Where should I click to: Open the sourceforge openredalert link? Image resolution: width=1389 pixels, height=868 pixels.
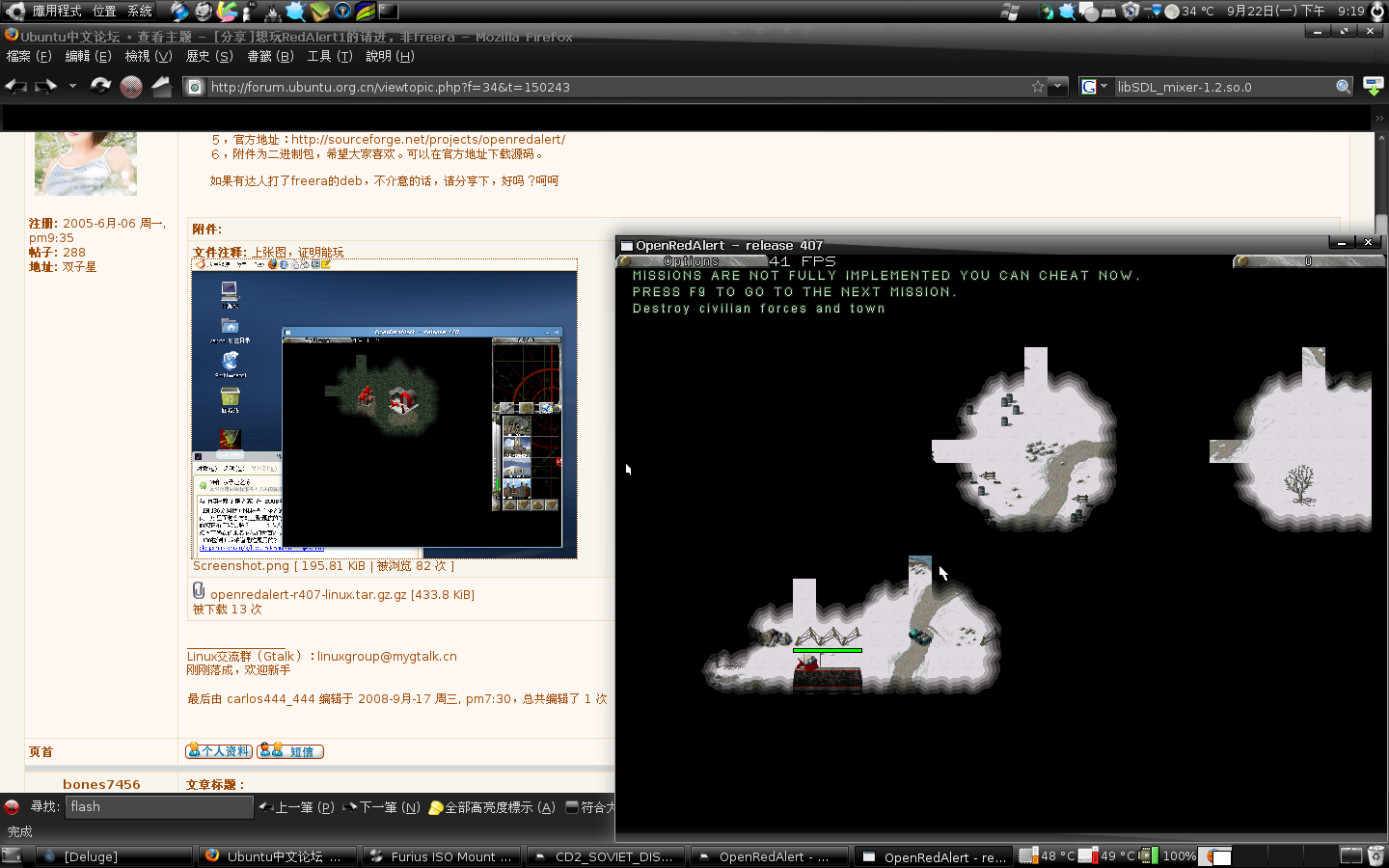pos(428,140)
